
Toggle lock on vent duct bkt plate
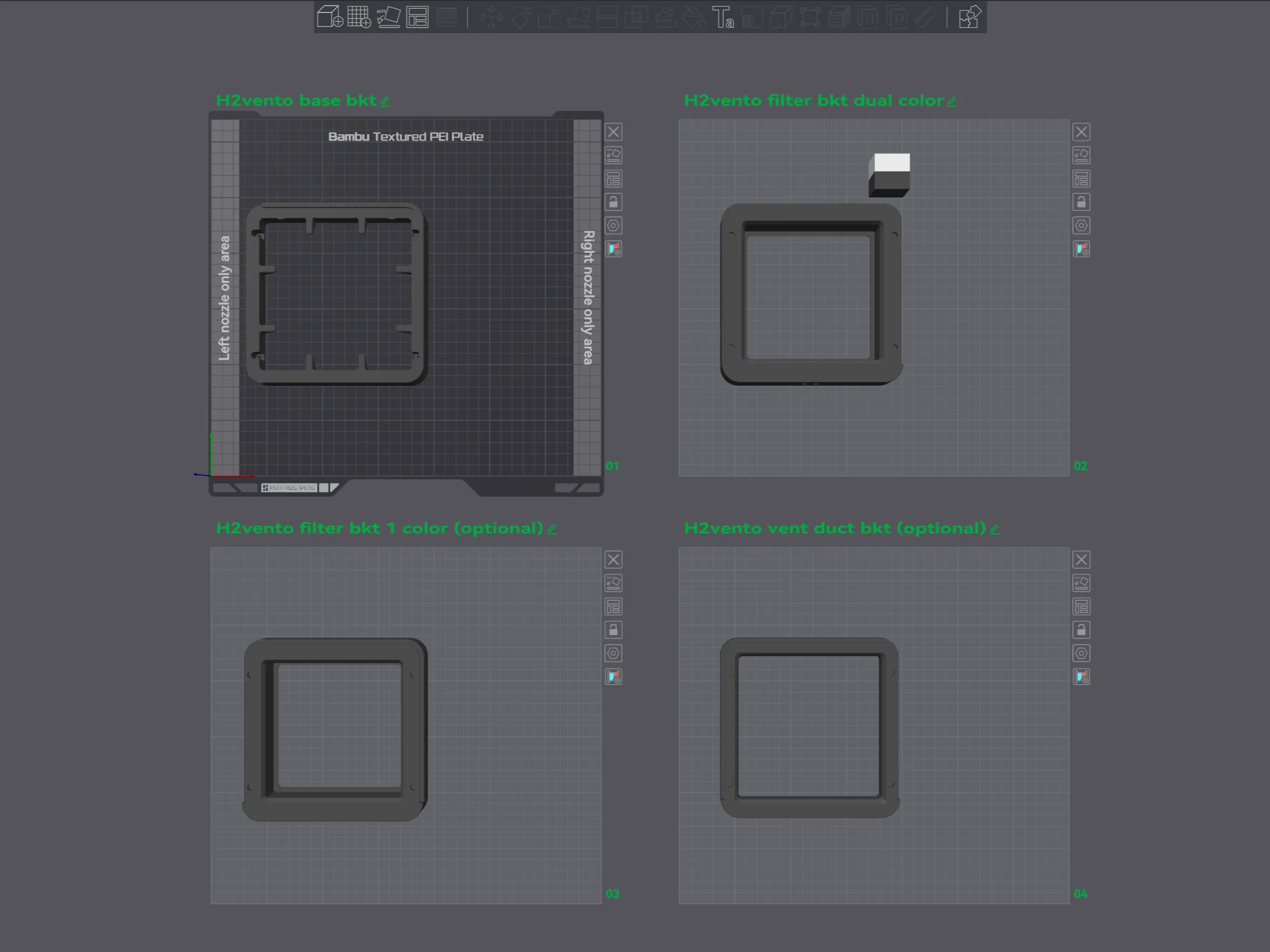pos(1081,630)
